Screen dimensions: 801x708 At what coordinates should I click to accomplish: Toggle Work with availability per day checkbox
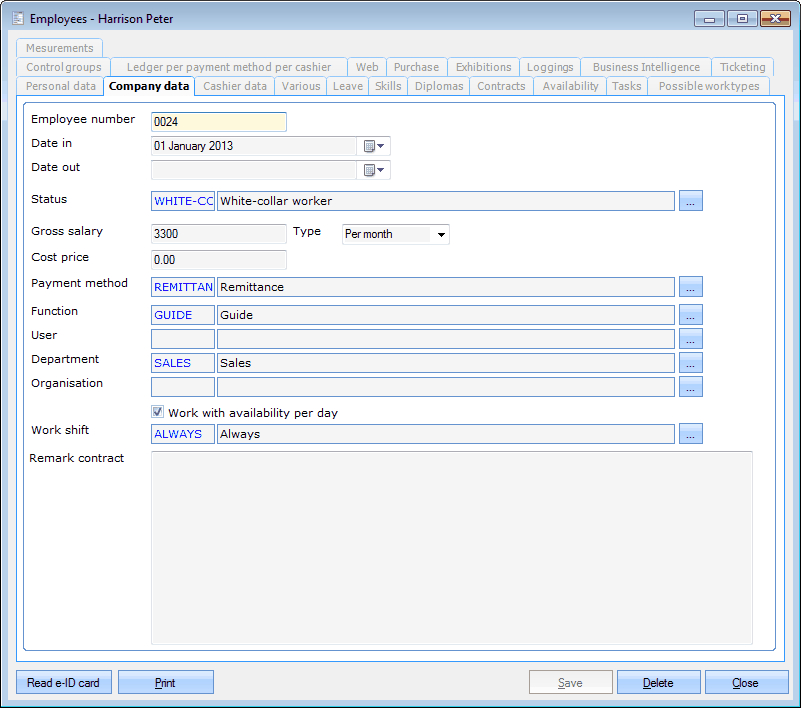coord(158,412)
